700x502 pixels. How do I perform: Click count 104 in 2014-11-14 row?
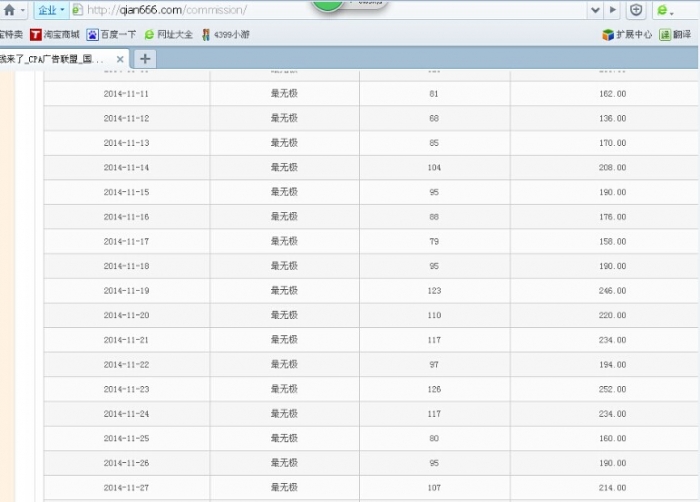tap(434, 167)
